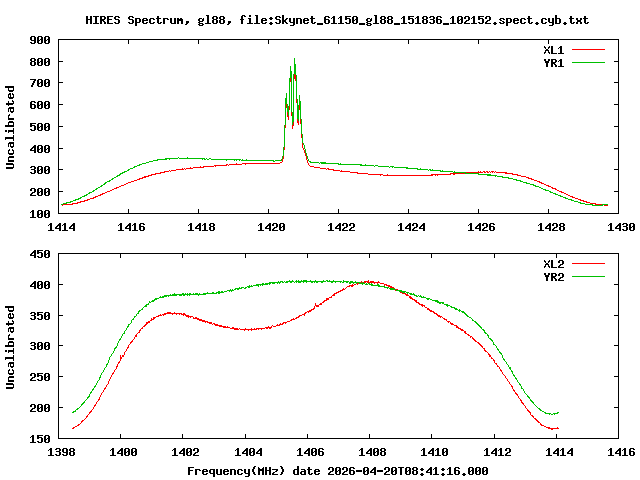
Task: Click the spectral peak top near 1420.7 MHz
Action: point(294,59)
